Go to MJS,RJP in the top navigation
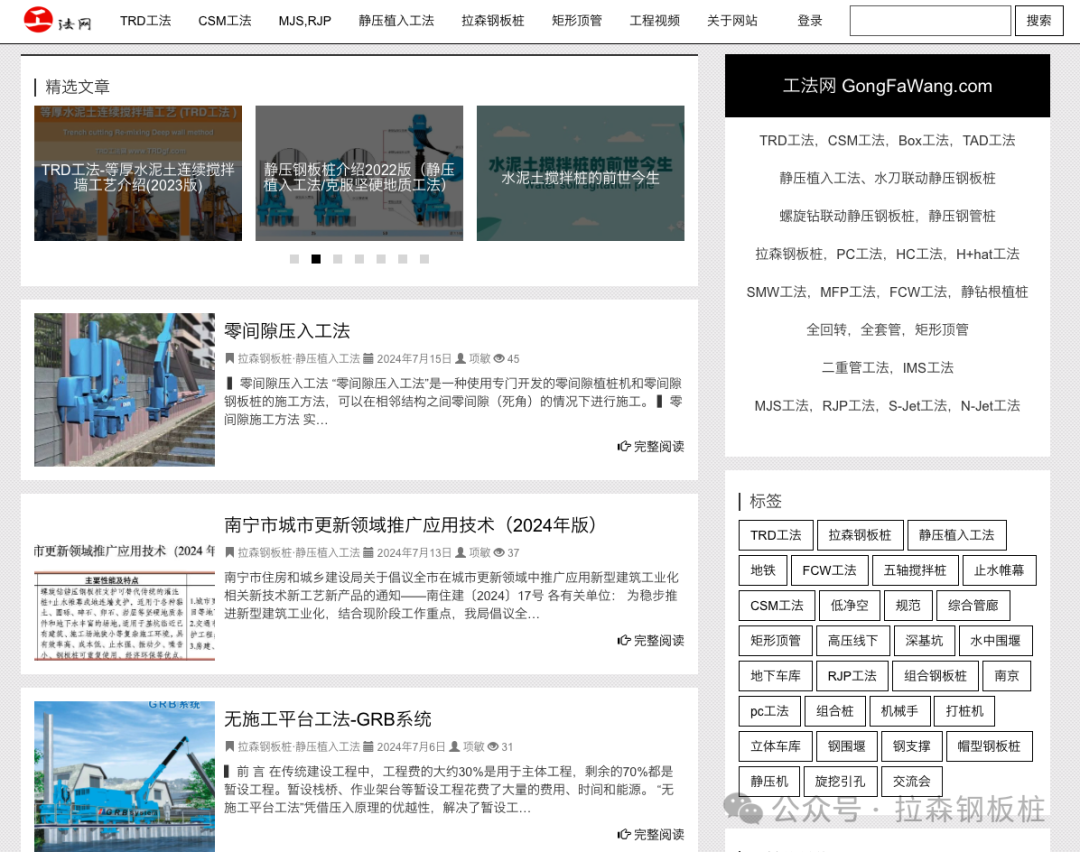 pos(304,21)
